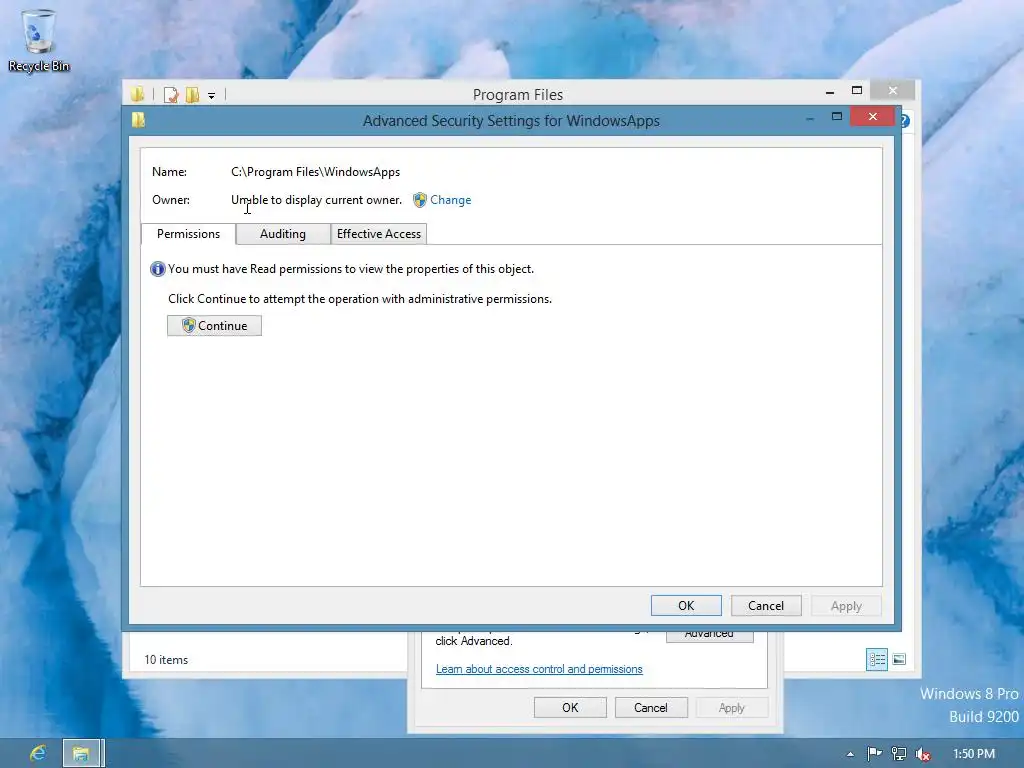1024x768 pixels.
Task: Click the network icon in system tray
Action: [899, 754]
